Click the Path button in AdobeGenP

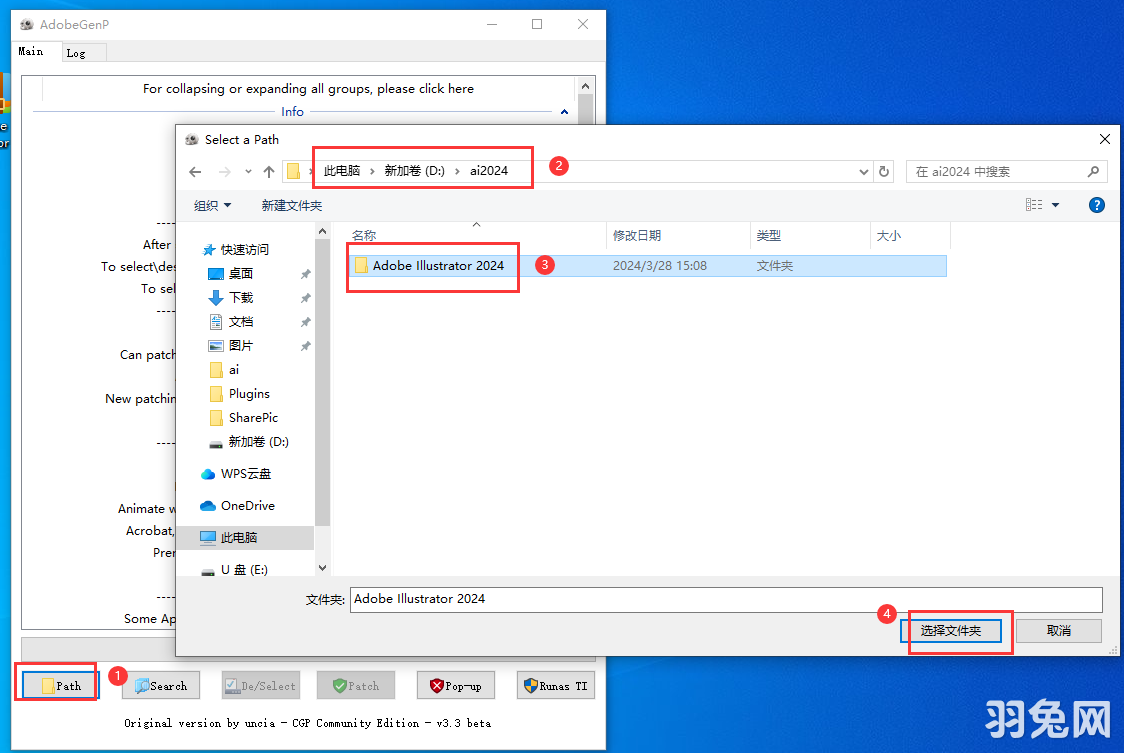point(60,686)
